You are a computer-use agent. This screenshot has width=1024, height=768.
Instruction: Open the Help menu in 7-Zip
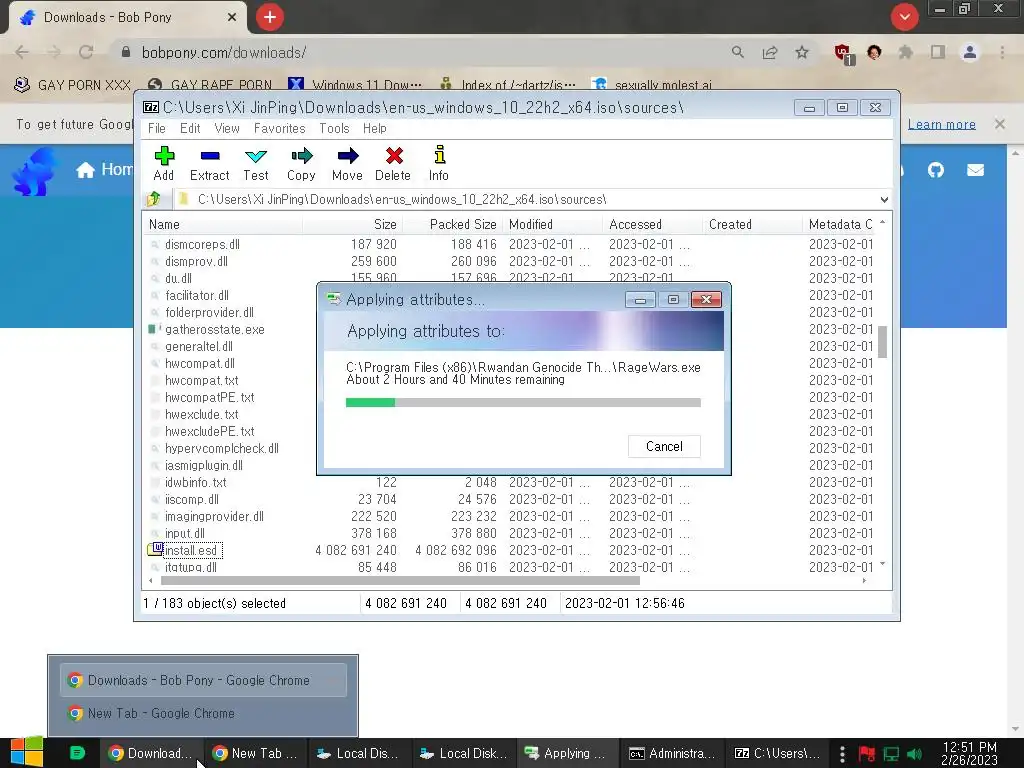click(375, 129)
